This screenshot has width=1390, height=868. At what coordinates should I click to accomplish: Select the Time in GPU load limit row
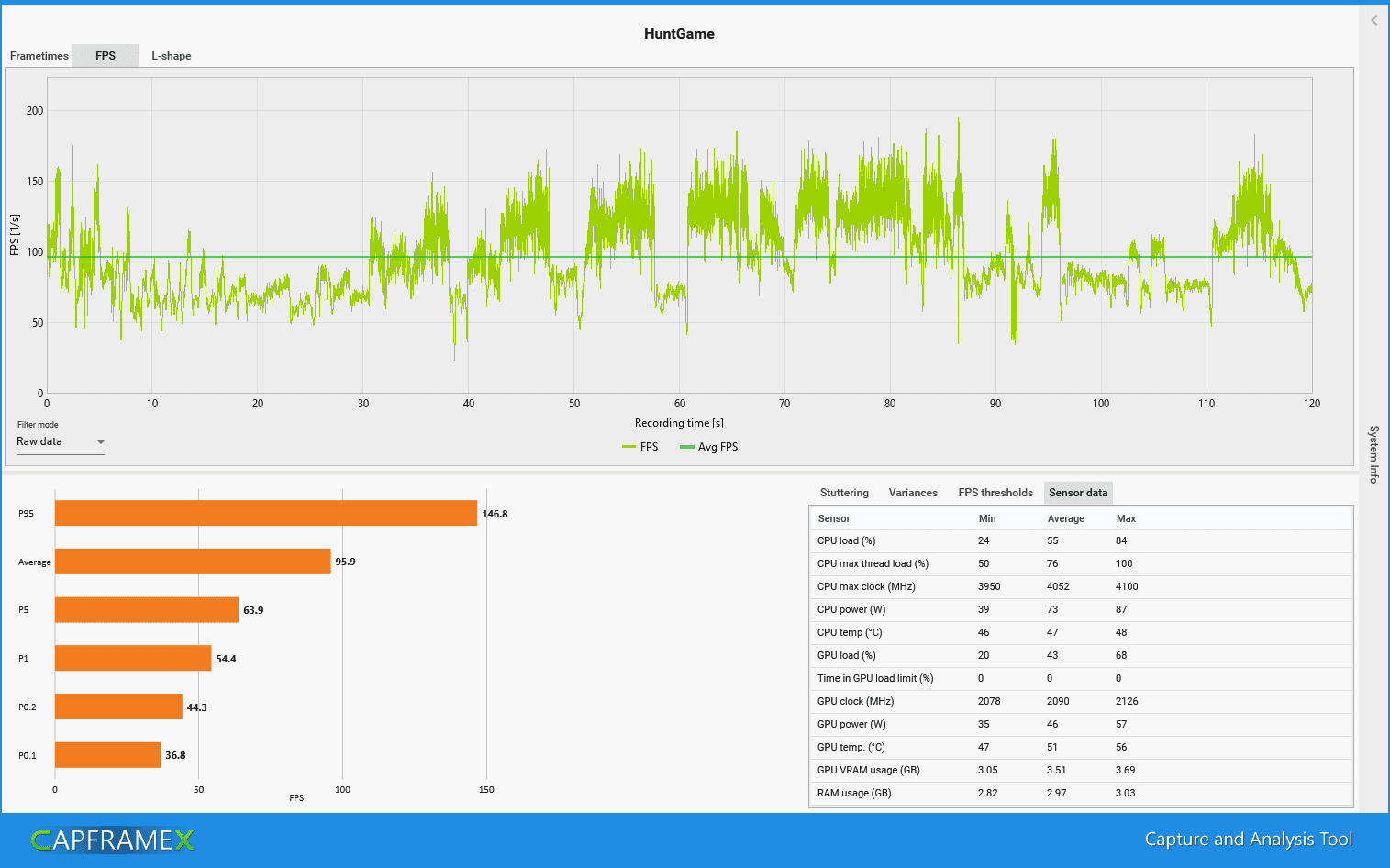(x=1081, y=679)
